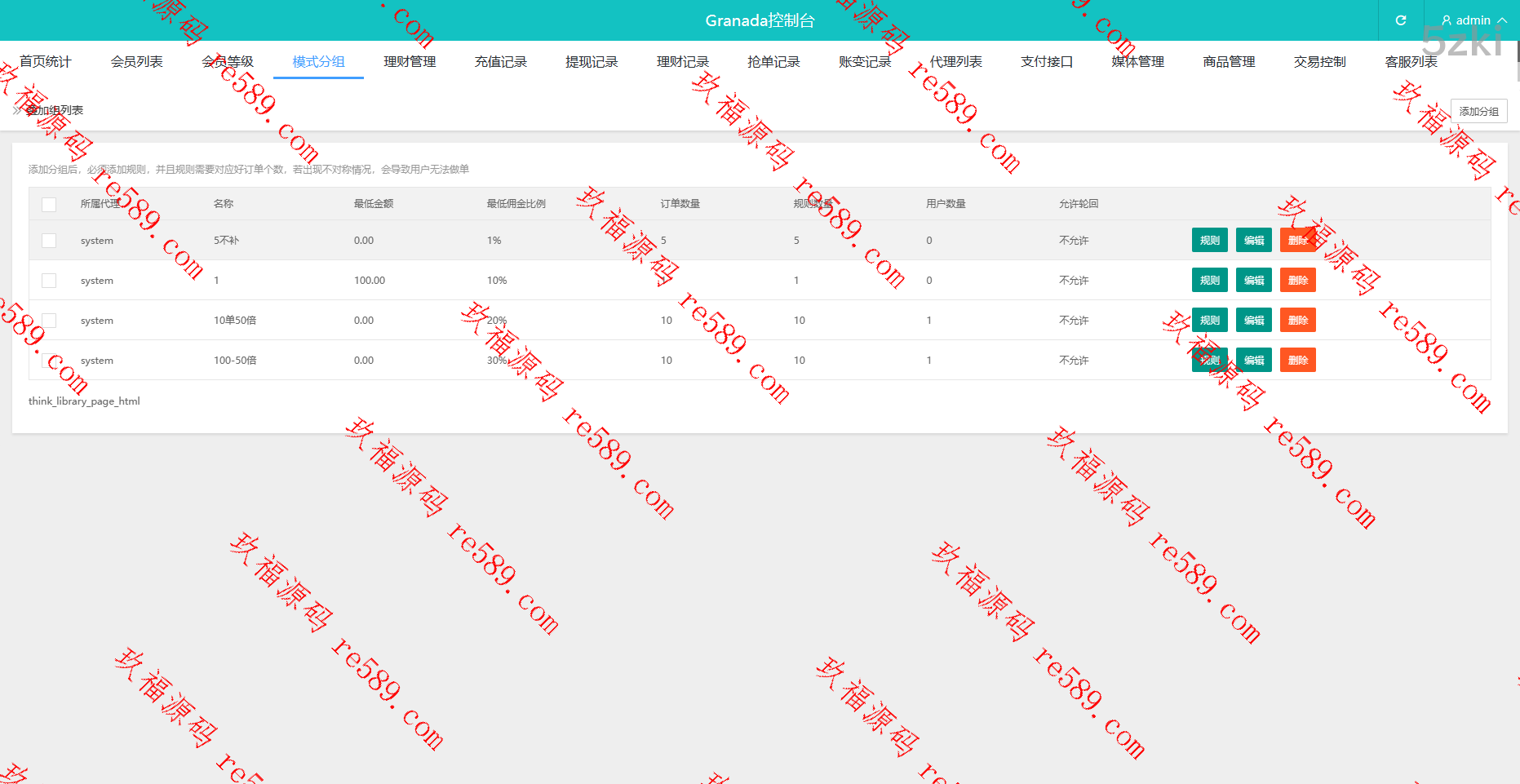Open the 充值记录 menu tab

pos(501,62)
